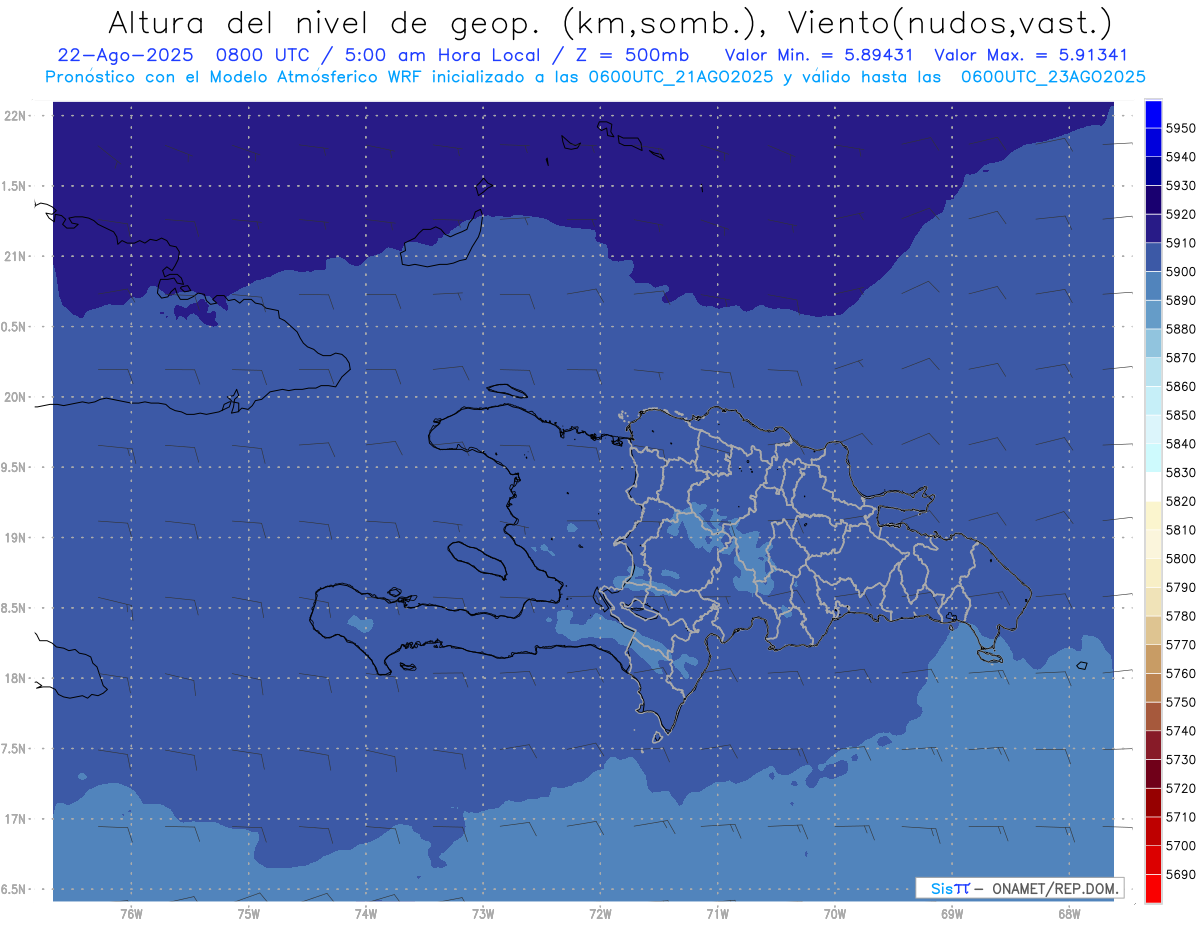Click the '19N' latitude label

tap(15, 537)
